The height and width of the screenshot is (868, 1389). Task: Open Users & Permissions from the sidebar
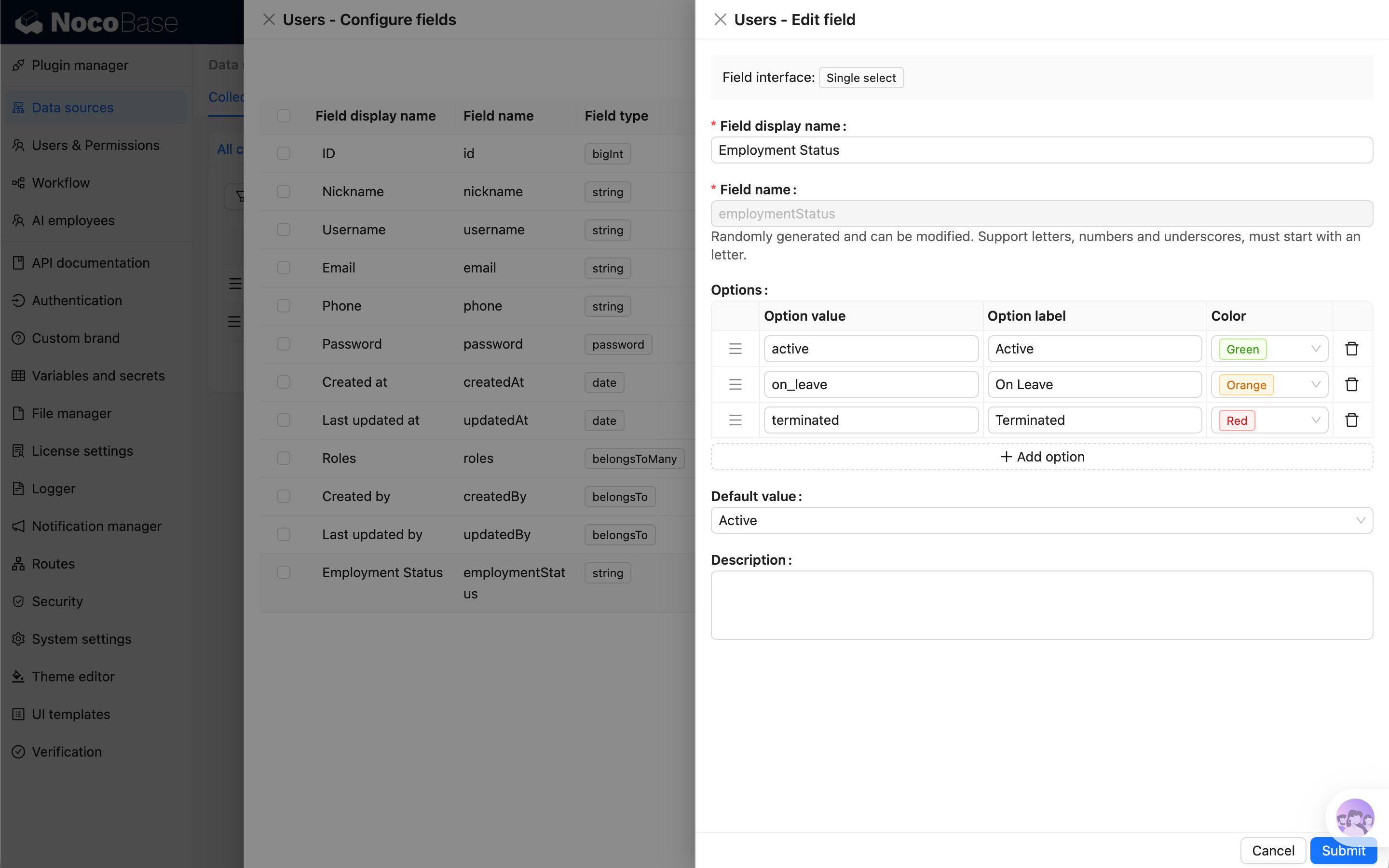coord(19,145)
